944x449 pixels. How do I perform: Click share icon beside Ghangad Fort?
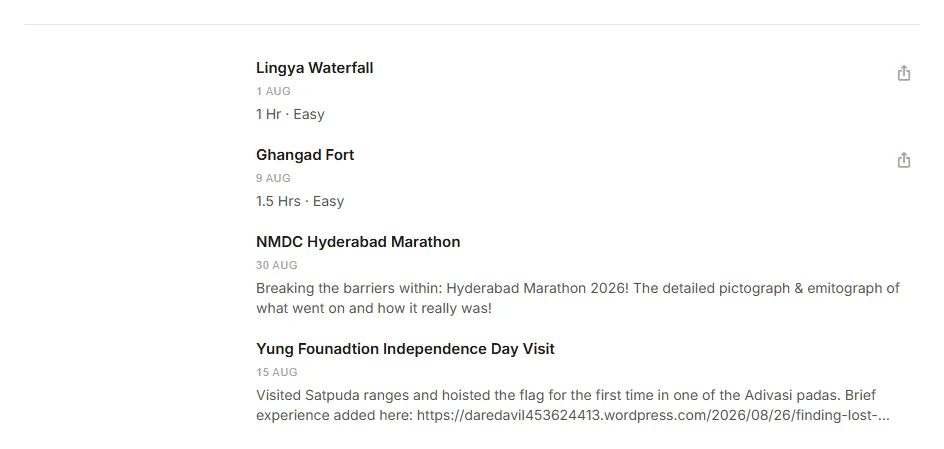tap(904, 160)
